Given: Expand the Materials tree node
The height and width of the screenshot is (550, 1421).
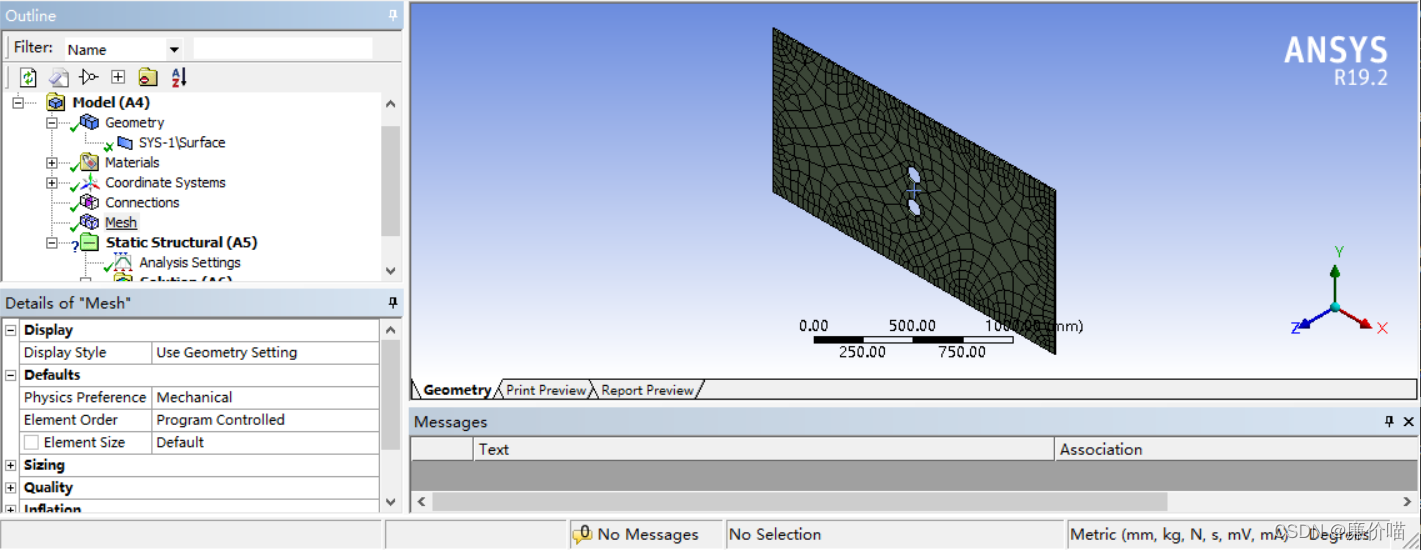Looking at the screenshot, I should tap(52, 162).
